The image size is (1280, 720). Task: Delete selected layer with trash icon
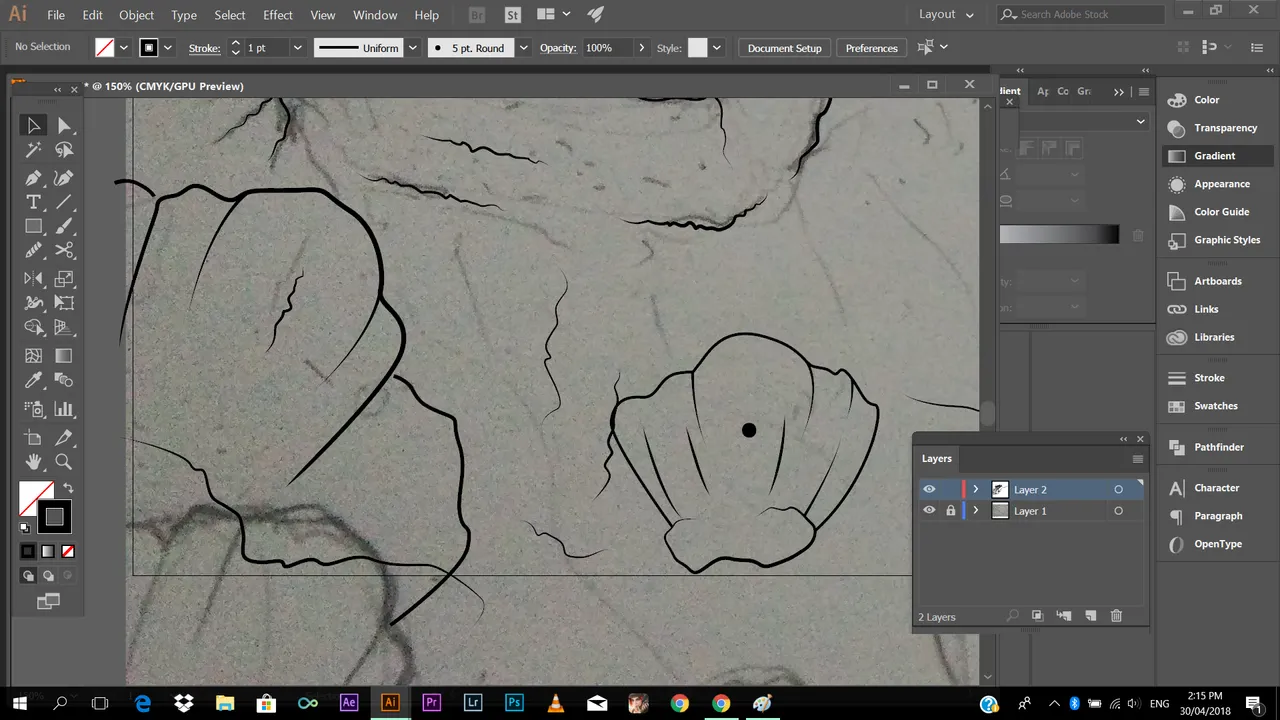(x=1116, y=616)
